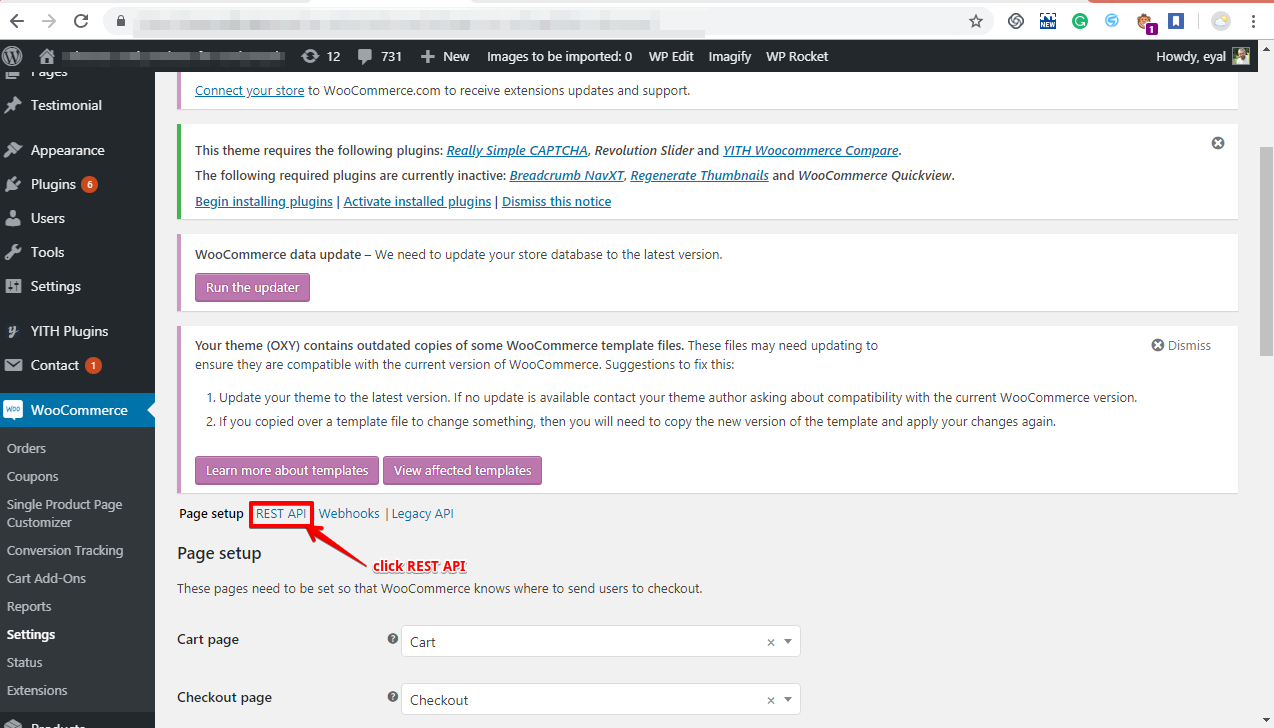Open the NEW extension icon

pyautogui.click(x=1048, y=21)
